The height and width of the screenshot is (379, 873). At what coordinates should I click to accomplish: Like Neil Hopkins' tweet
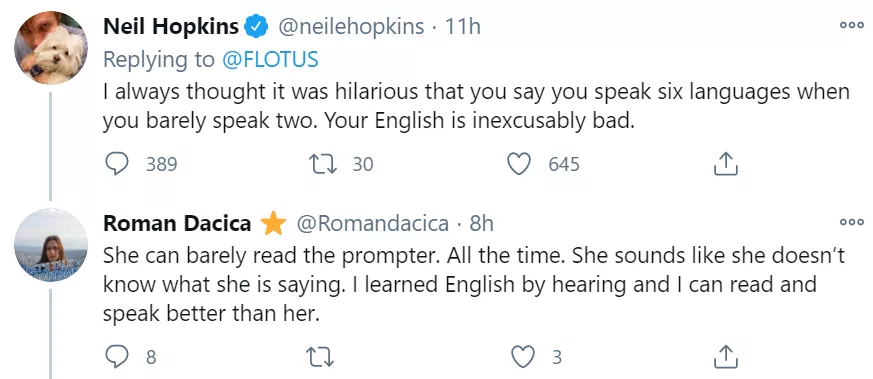pos(519,164)
